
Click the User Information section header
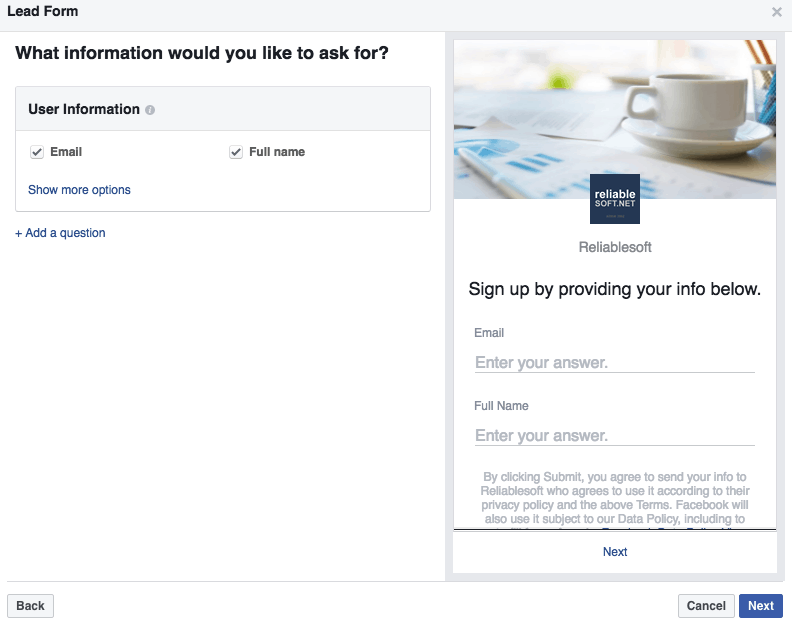tap(84, 109)
